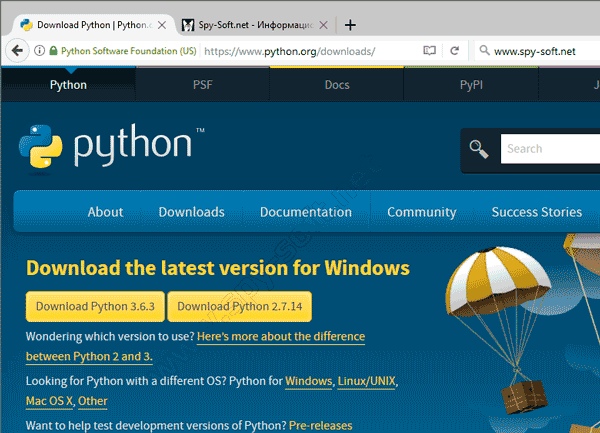600x433 pixels.
Task: Click the magnifying glass on python.org search
Action: pos(480,149)
